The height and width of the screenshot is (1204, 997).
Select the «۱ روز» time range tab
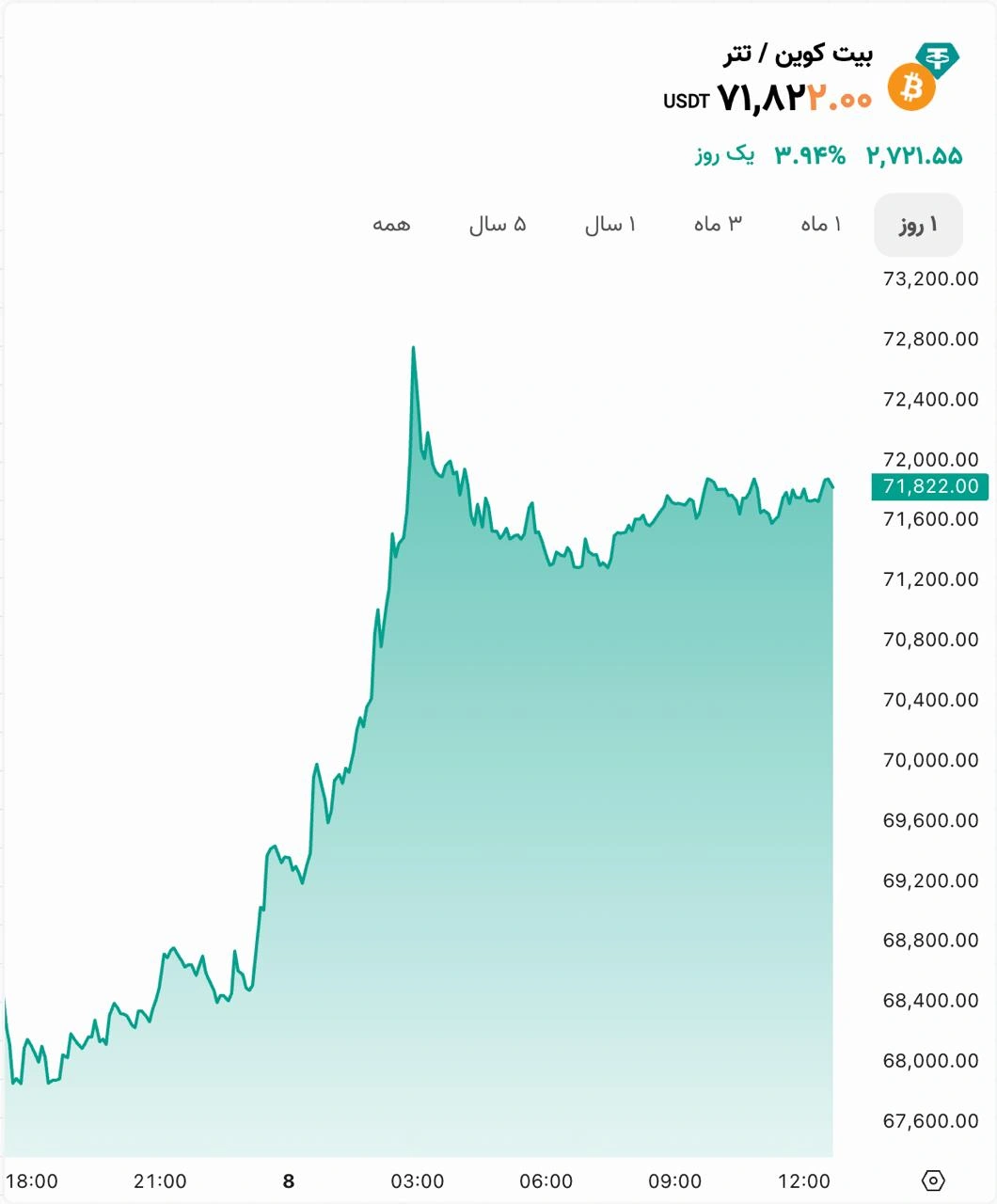[x=918, y=225]
